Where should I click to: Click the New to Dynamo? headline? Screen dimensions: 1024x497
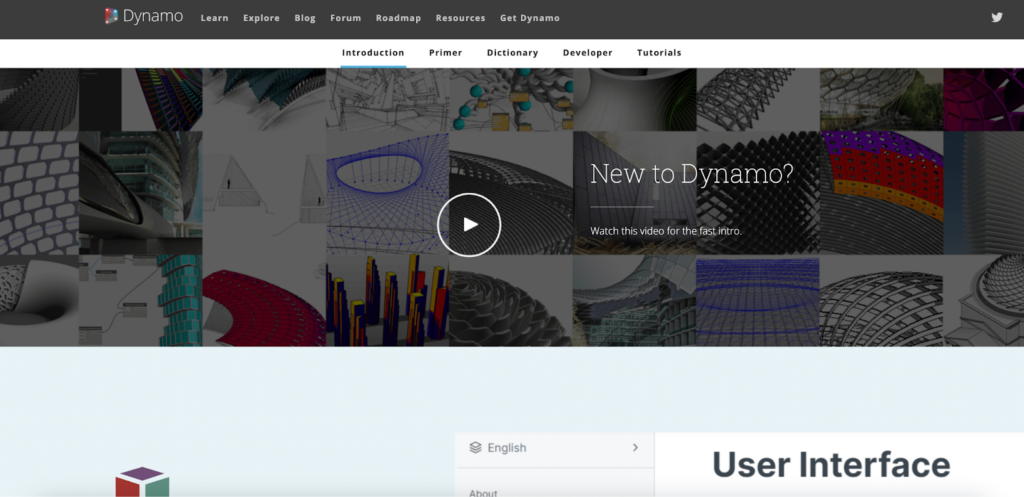pos(692,174)
